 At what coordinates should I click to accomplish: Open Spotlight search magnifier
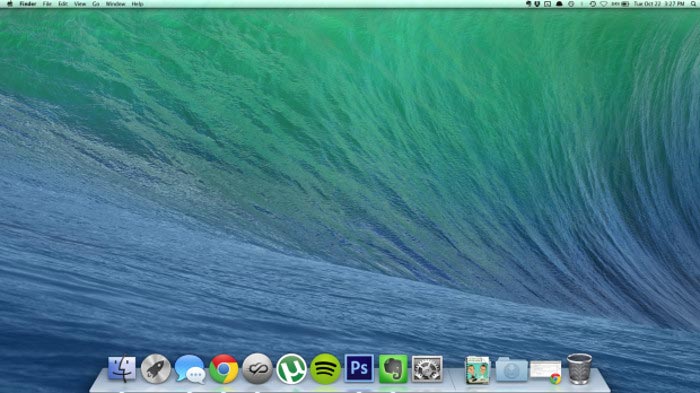pos(693,4)
